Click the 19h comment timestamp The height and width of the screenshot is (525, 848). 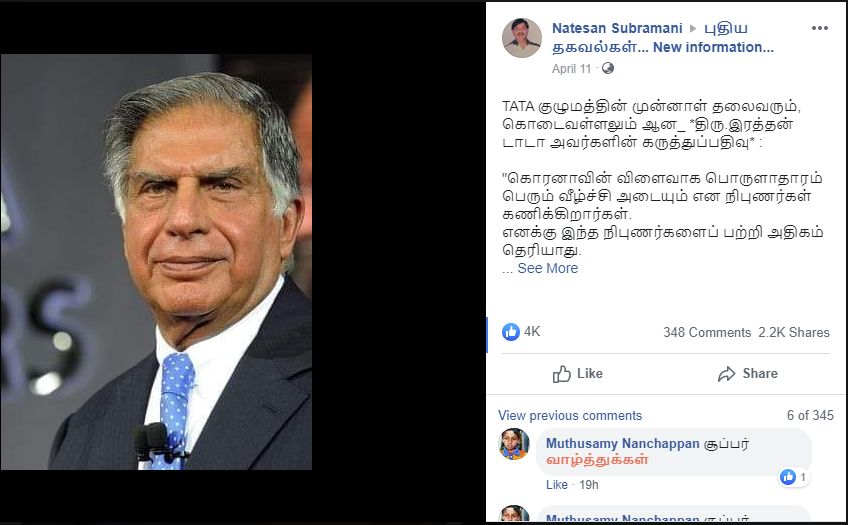(588, 484)
